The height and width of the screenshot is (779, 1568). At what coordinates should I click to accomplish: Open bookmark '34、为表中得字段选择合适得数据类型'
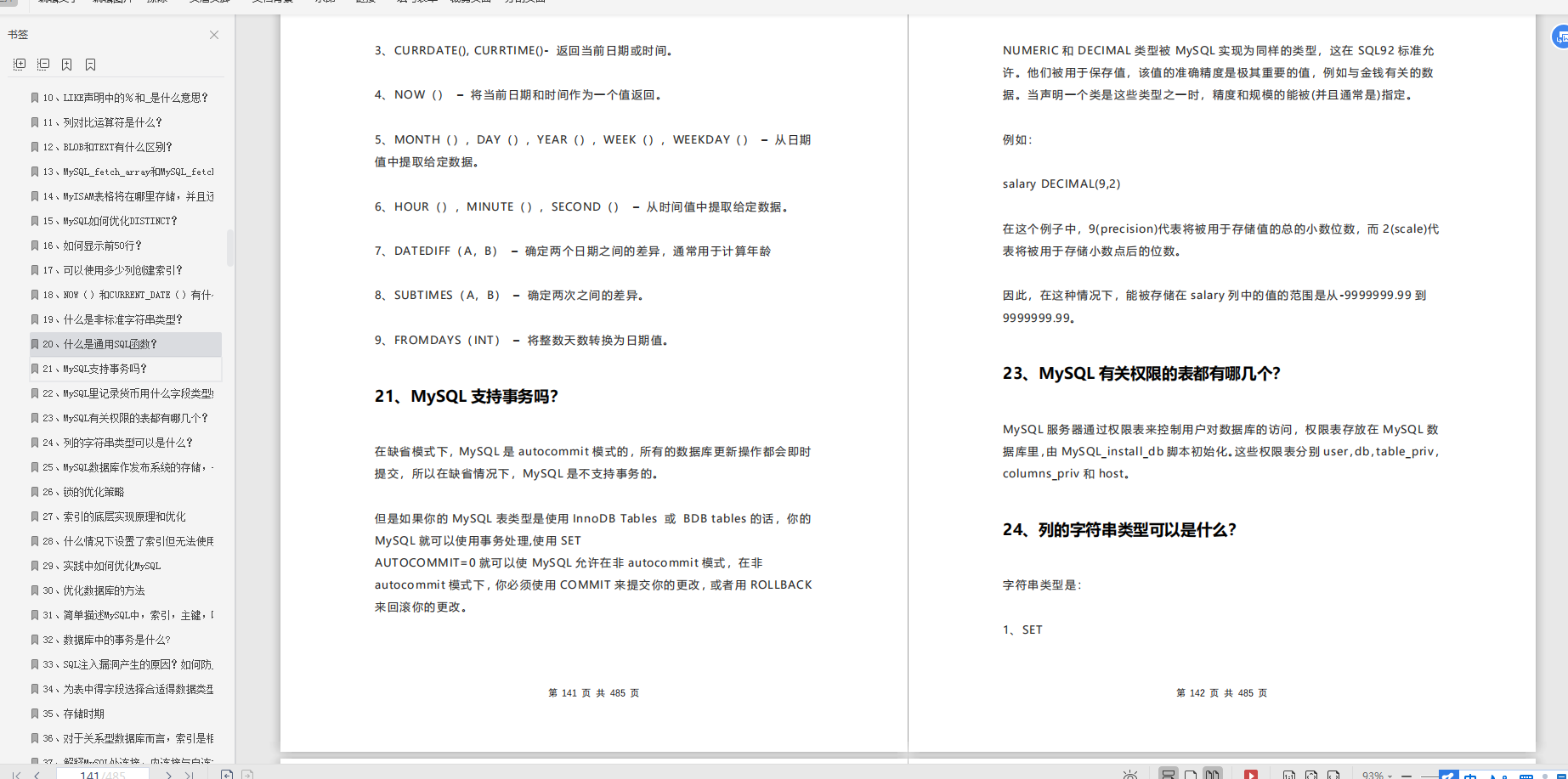(x=125, y=689)
